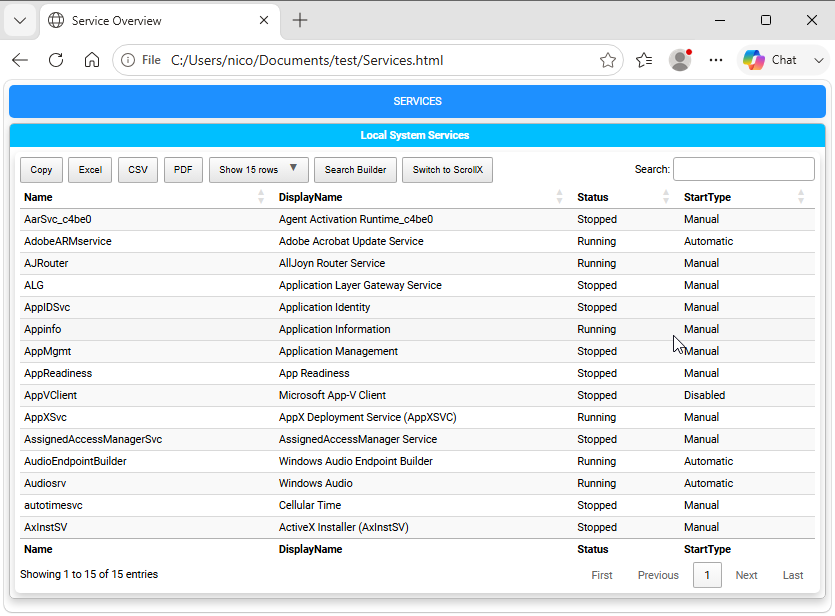Open the favorites list icon
835x616 pixels.
(644, 60)
